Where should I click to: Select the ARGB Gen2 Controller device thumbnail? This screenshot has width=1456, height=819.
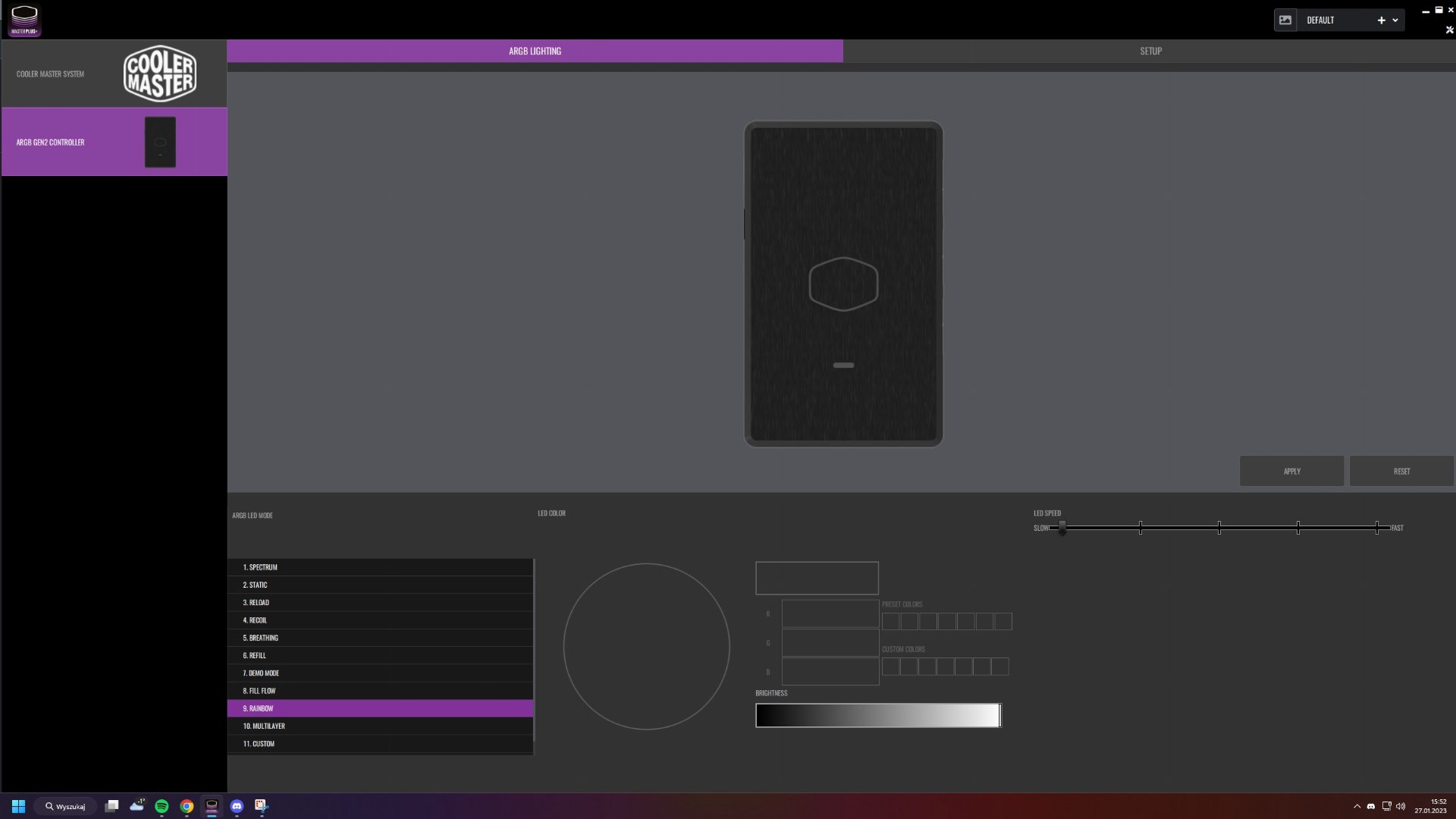pos(160,142)
